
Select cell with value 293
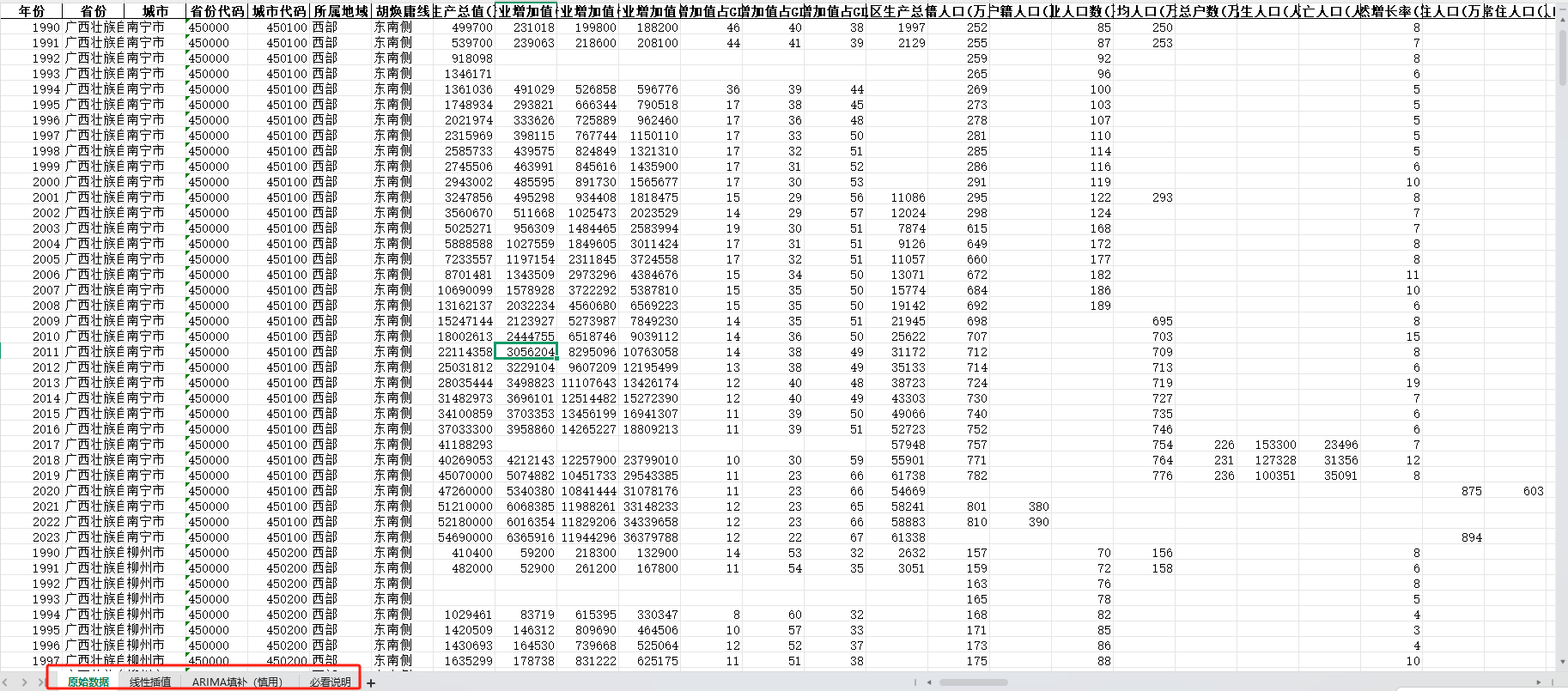coord(1145,197)
